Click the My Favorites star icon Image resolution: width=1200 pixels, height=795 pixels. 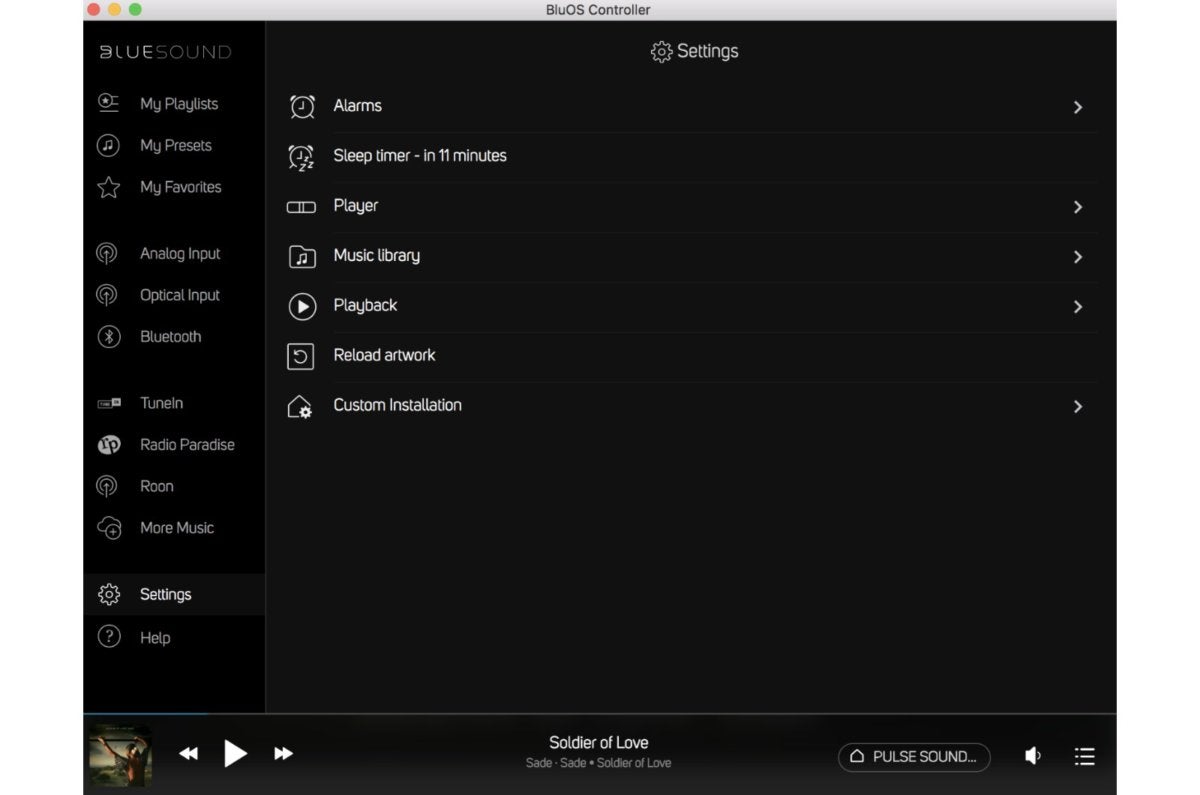pos(108,187)
